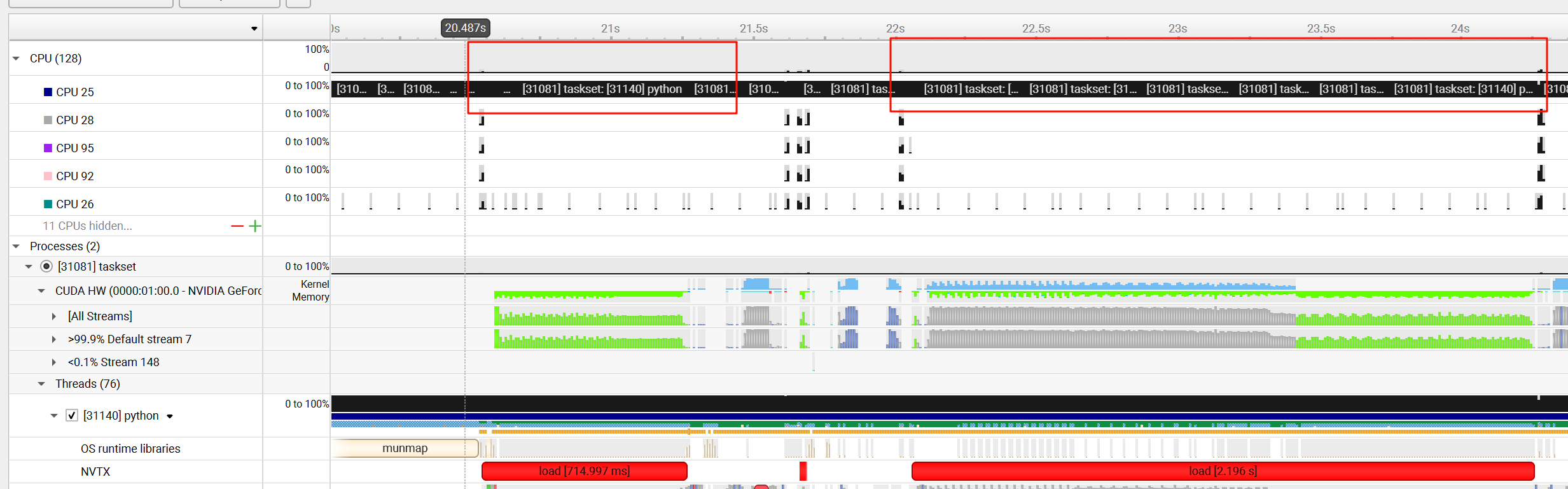Open the dropdown arrow next to [31140] python
The height and width of the screenshot is (489, 1568).
pos(170,416)
